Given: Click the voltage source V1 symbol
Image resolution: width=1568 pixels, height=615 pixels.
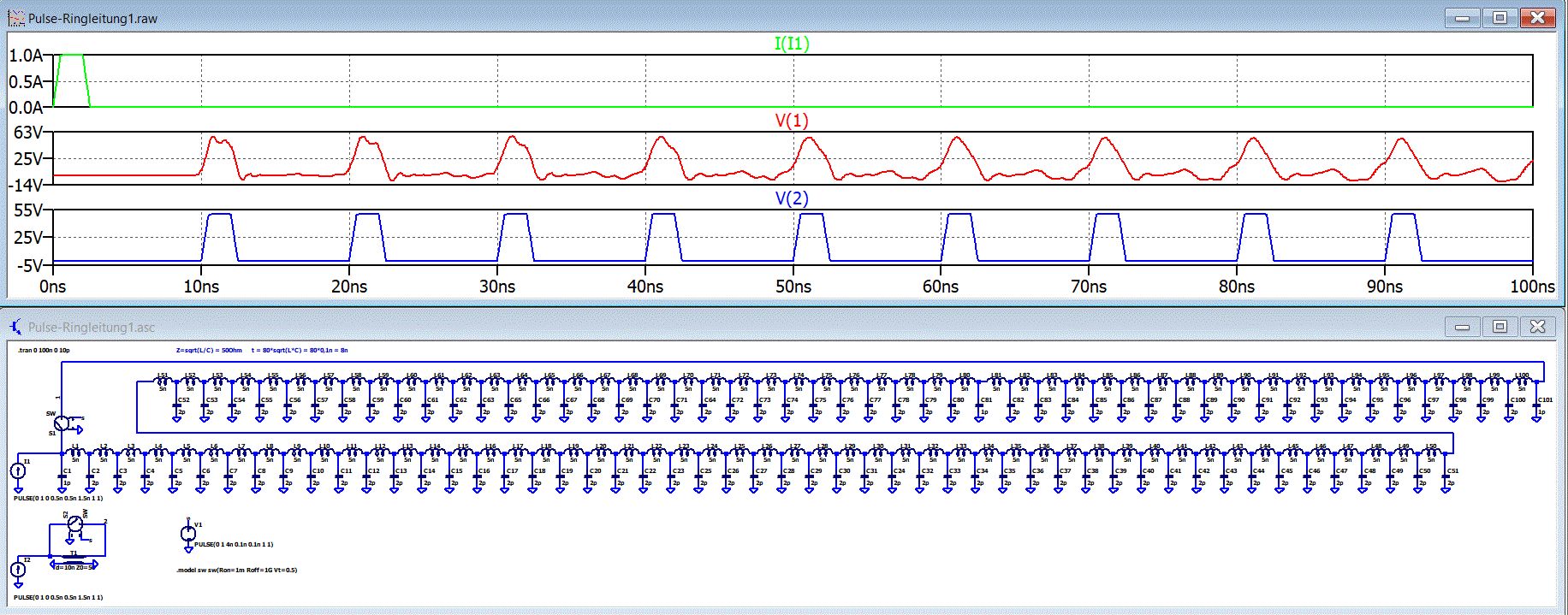Looking at the screenshot, I should tap(188, 533).
